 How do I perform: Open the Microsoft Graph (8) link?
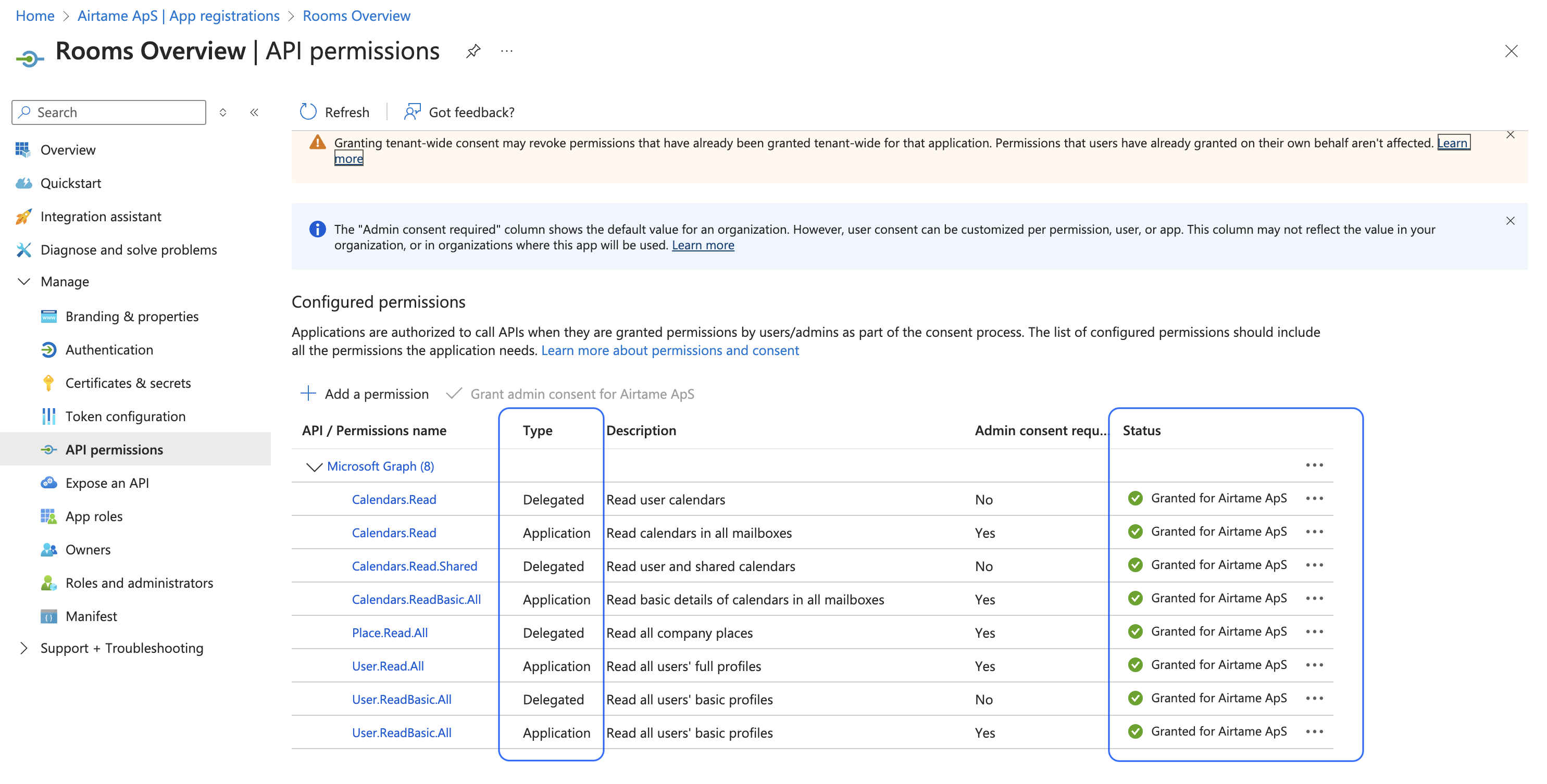[x=380, y=466]
